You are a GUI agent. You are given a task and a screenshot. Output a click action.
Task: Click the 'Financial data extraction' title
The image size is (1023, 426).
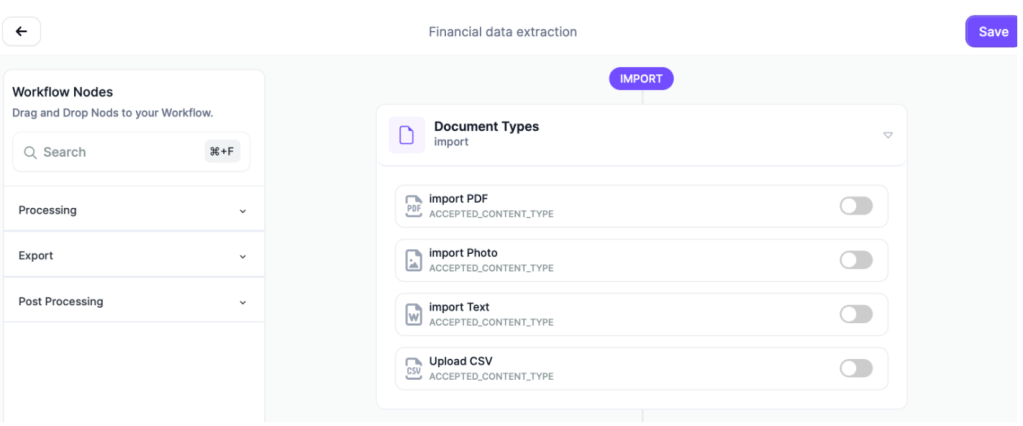coord(502,31)
